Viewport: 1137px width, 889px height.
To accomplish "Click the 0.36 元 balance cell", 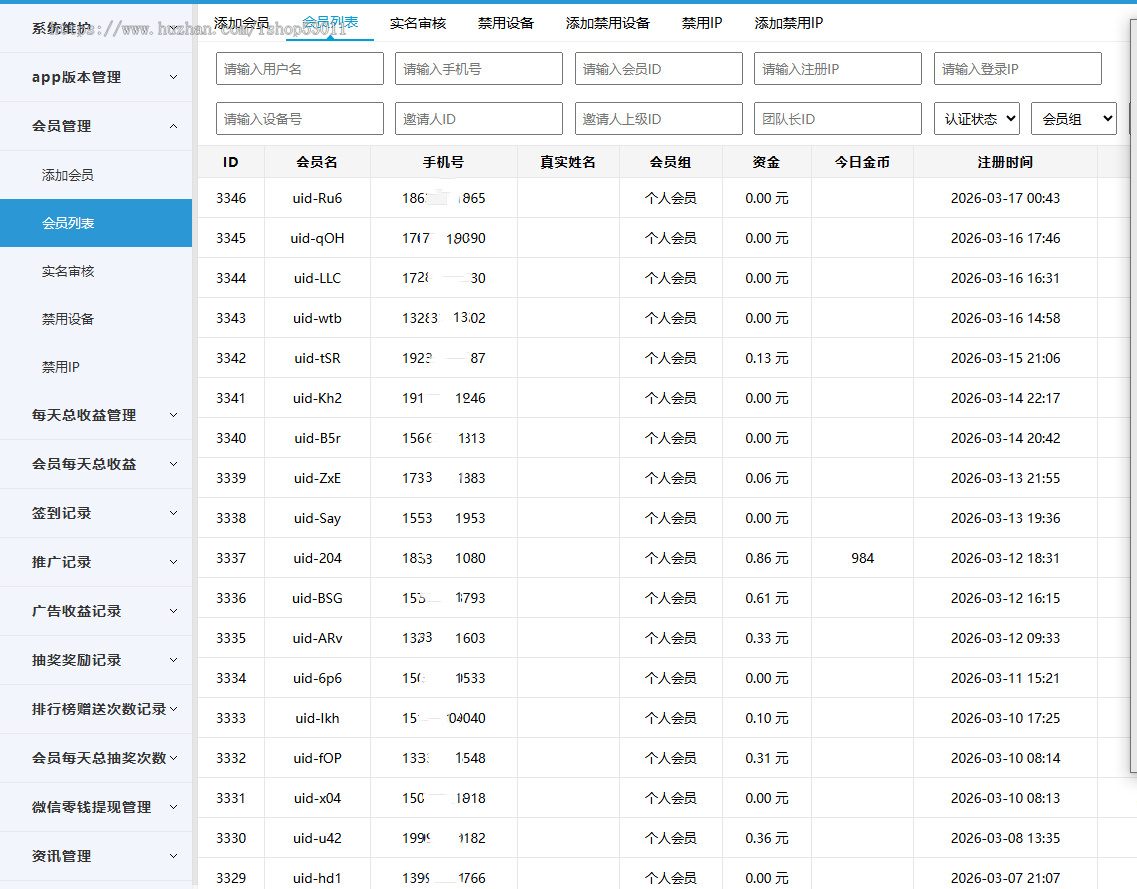I will (766, 838).
